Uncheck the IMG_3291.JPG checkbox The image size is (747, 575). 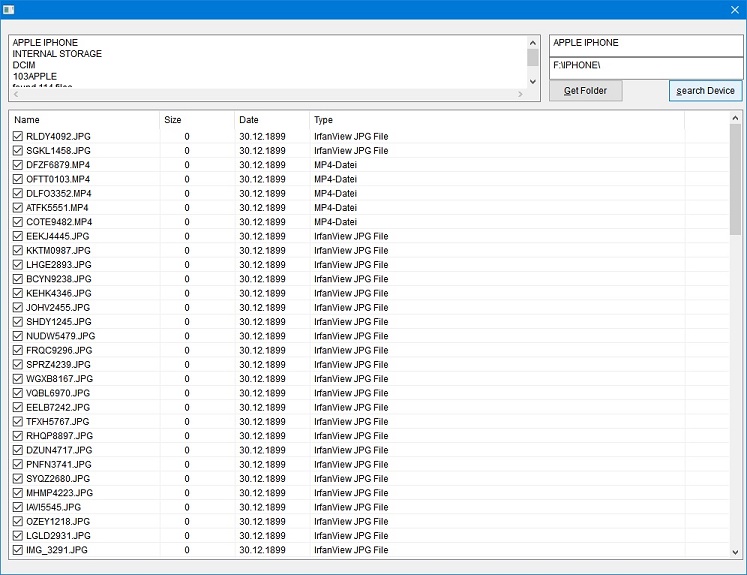(x=18, y=550)
